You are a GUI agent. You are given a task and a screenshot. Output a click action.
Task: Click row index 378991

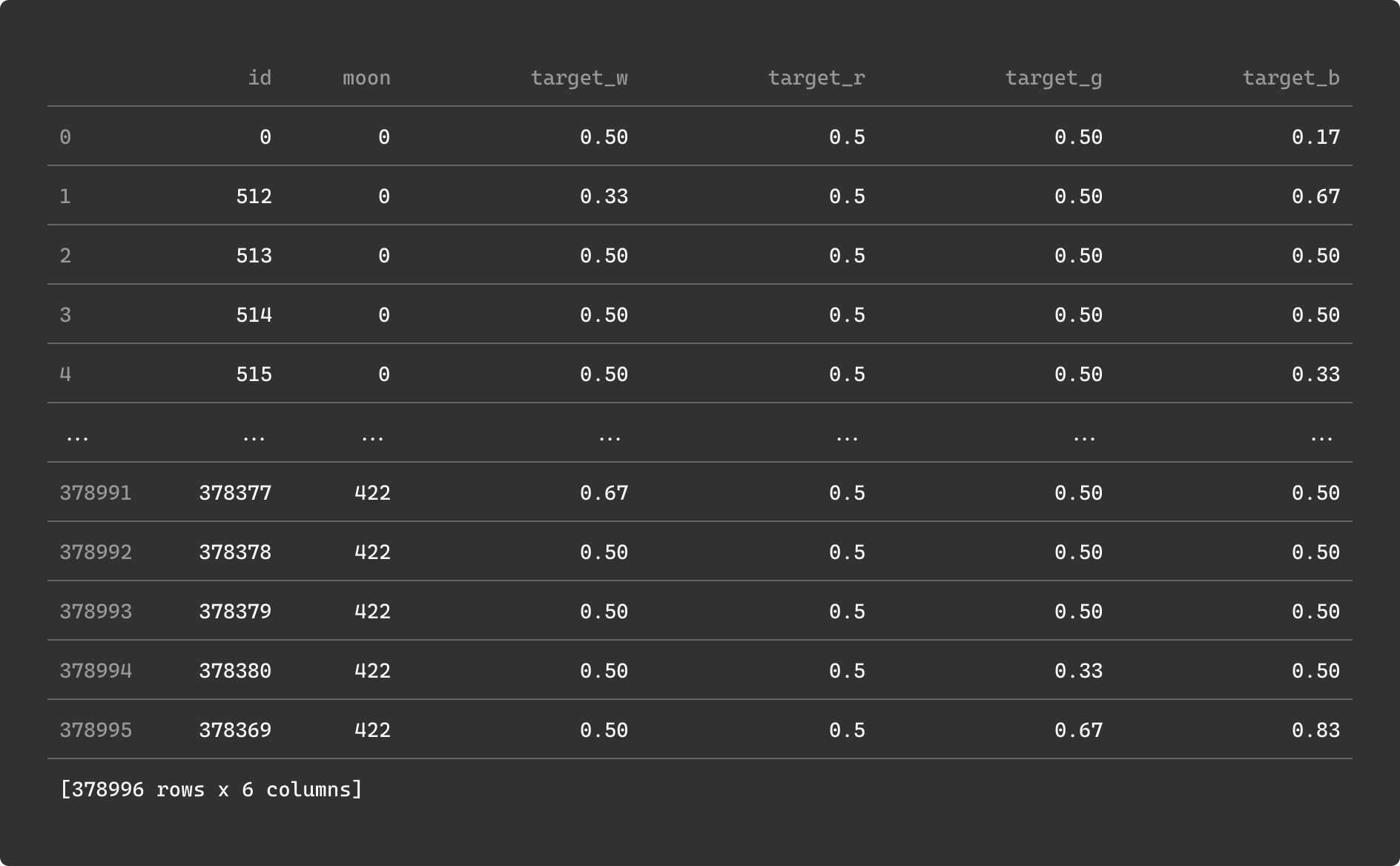pyautogui.click(x=96, y=493)
